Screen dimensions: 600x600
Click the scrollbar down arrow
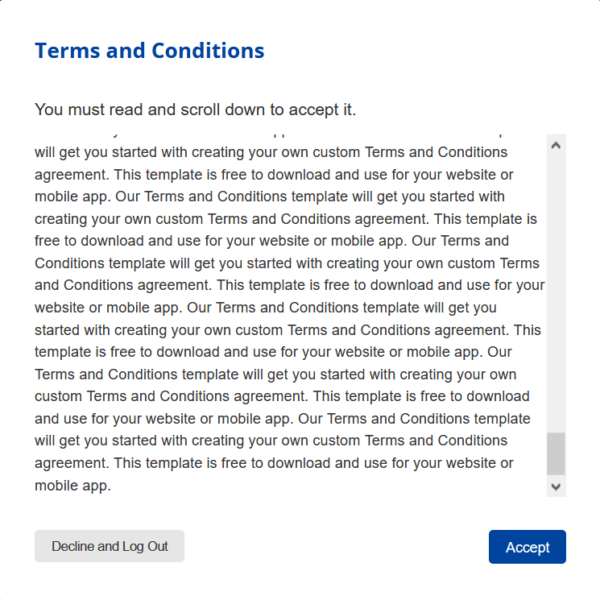(x=556, y=487)
